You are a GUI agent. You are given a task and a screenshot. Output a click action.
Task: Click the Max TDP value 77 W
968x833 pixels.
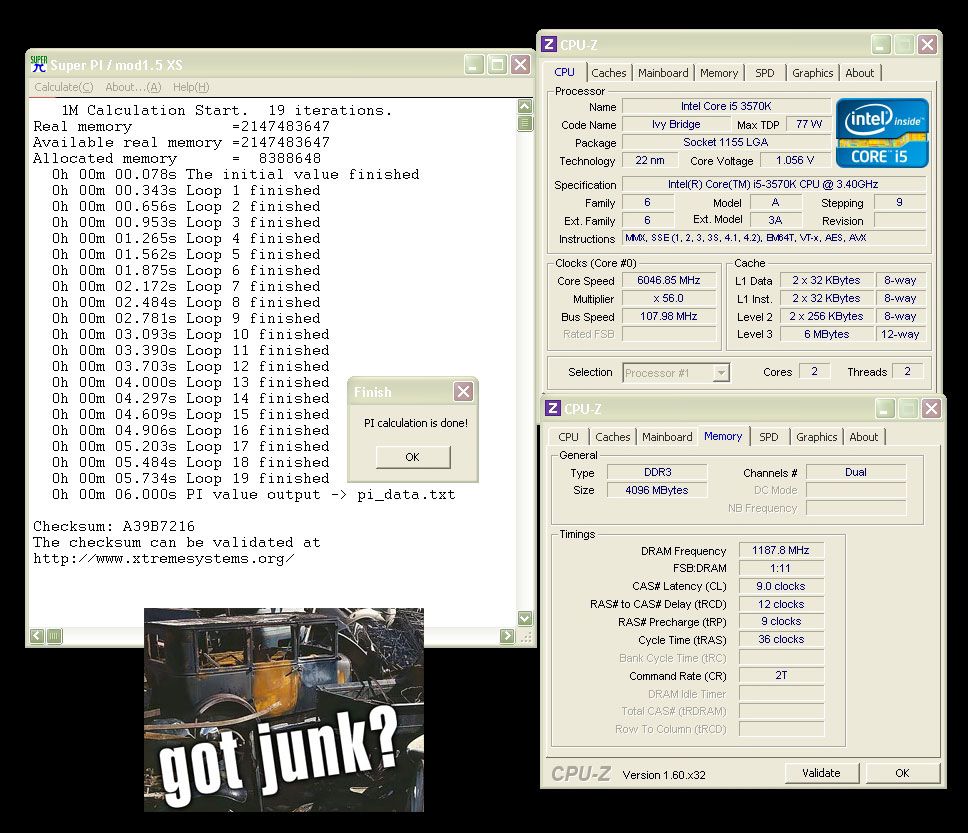(x=809, y=124)
